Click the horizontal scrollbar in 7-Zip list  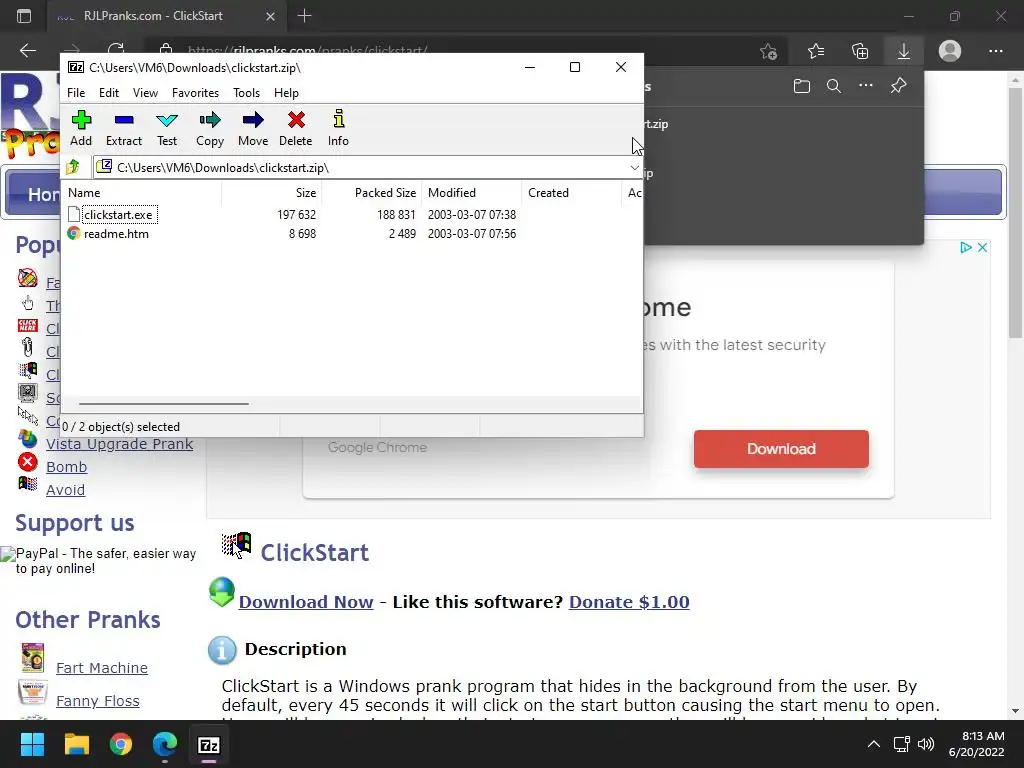click(x=163, y=404)
